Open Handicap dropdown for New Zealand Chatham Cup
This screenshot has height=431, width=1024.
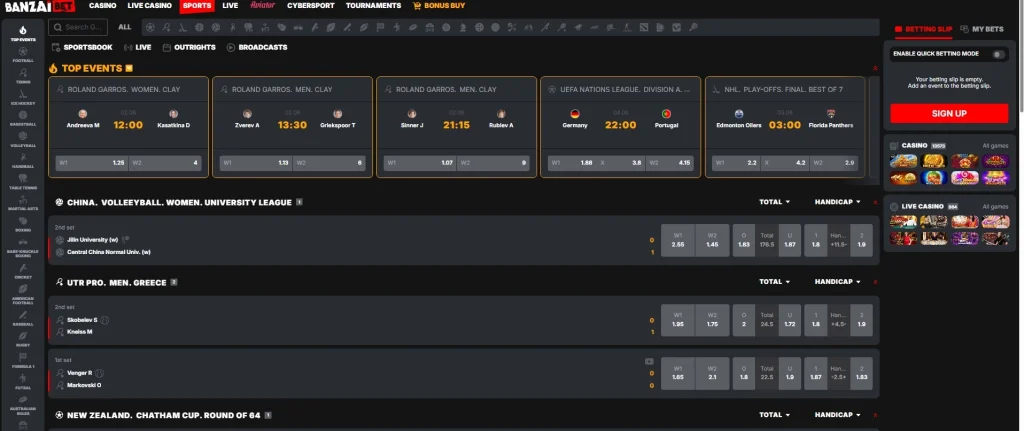tap(837, 415)
